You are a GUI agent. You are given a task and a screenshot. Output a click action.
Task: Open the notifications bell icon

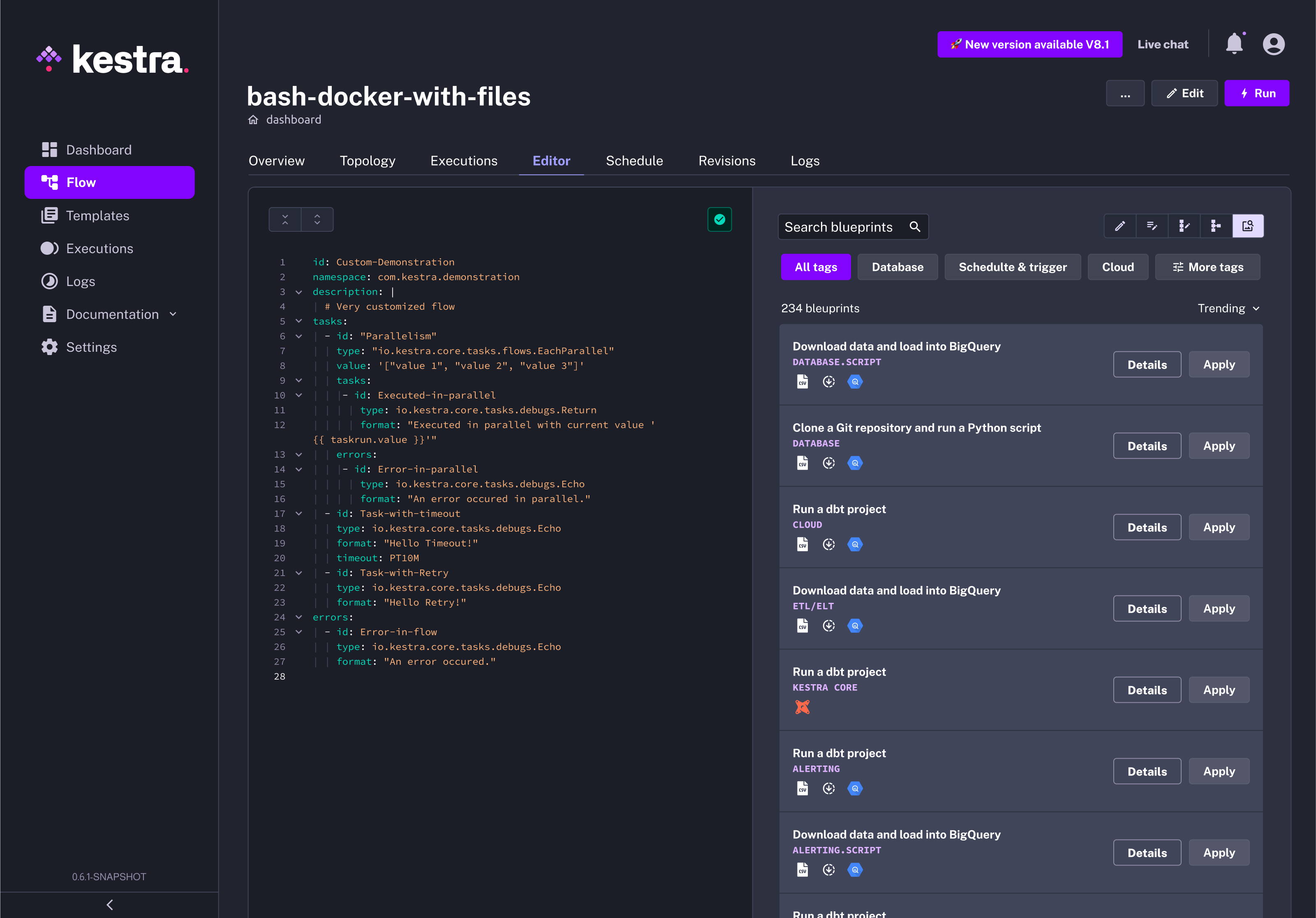pos(1235,44)
